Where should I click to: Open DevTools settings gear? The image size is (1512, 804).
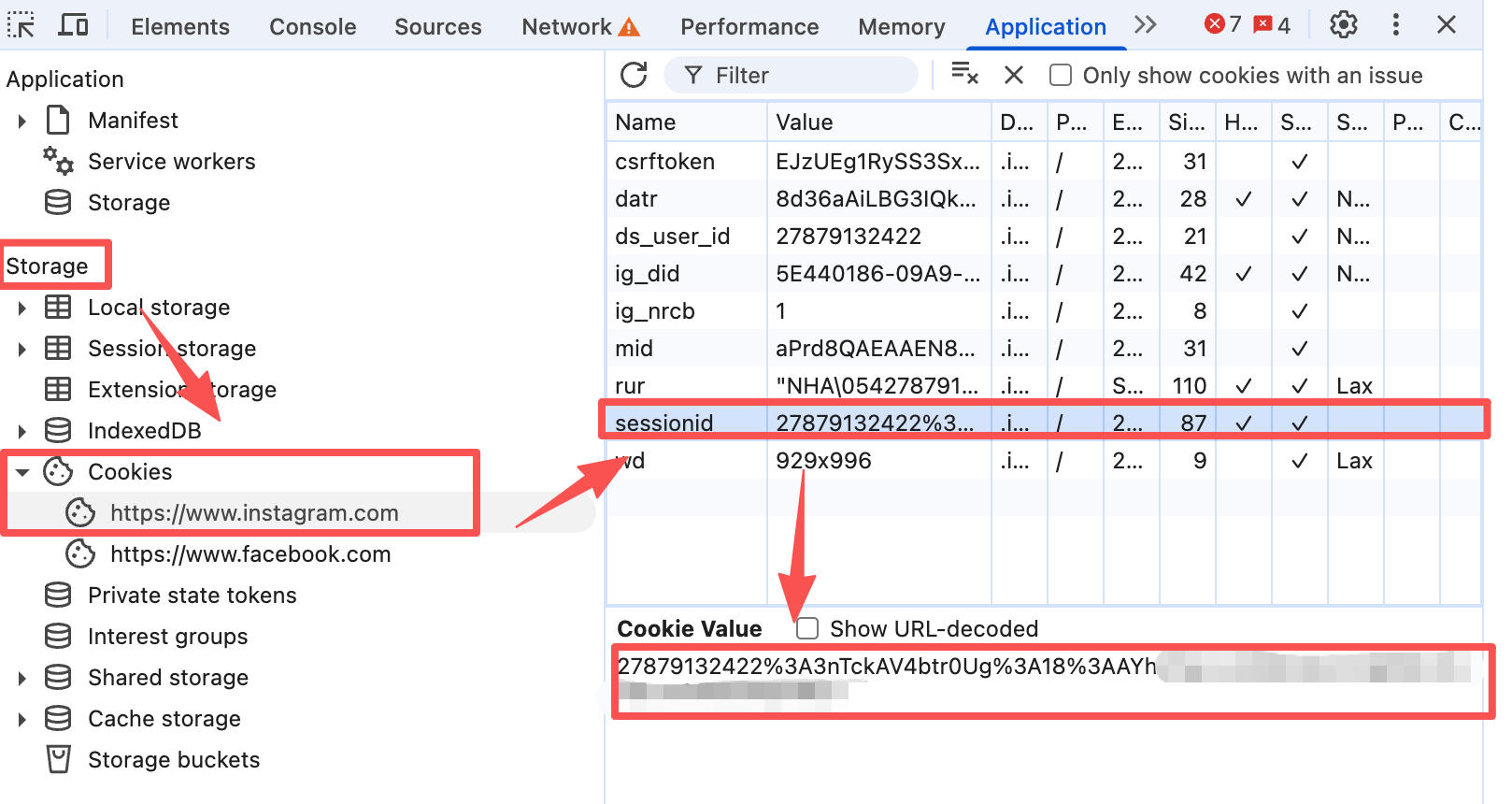[x=1343, y=25]
